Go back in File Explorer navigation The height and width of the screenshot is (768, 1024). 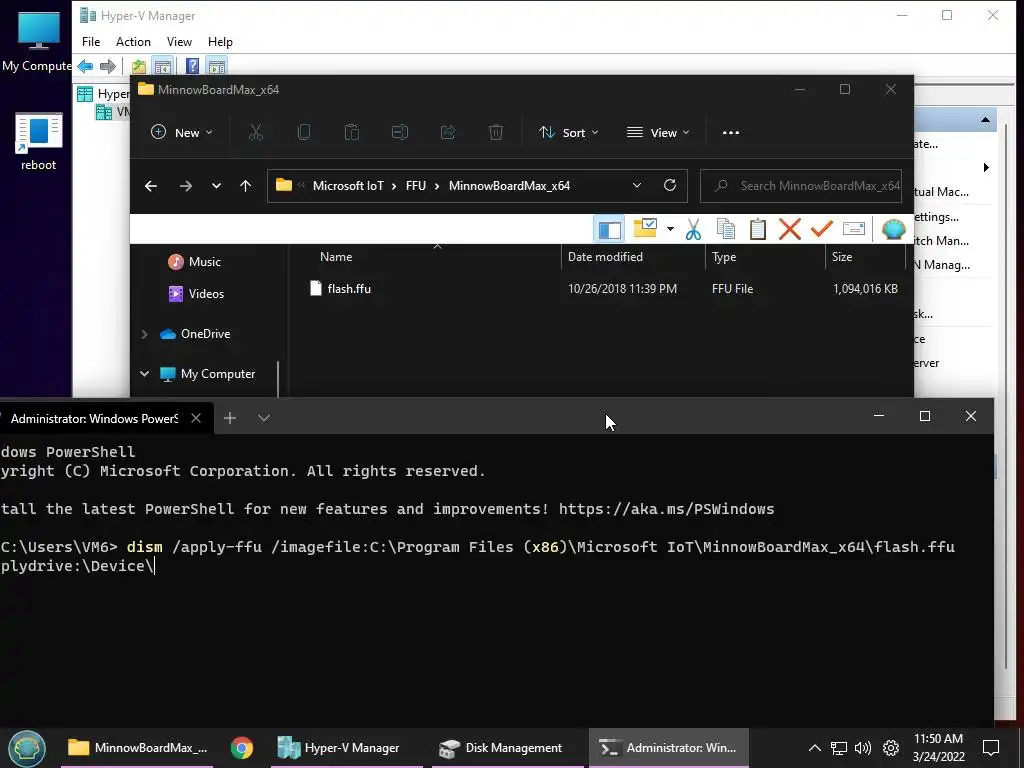click(x=151, y=186)
